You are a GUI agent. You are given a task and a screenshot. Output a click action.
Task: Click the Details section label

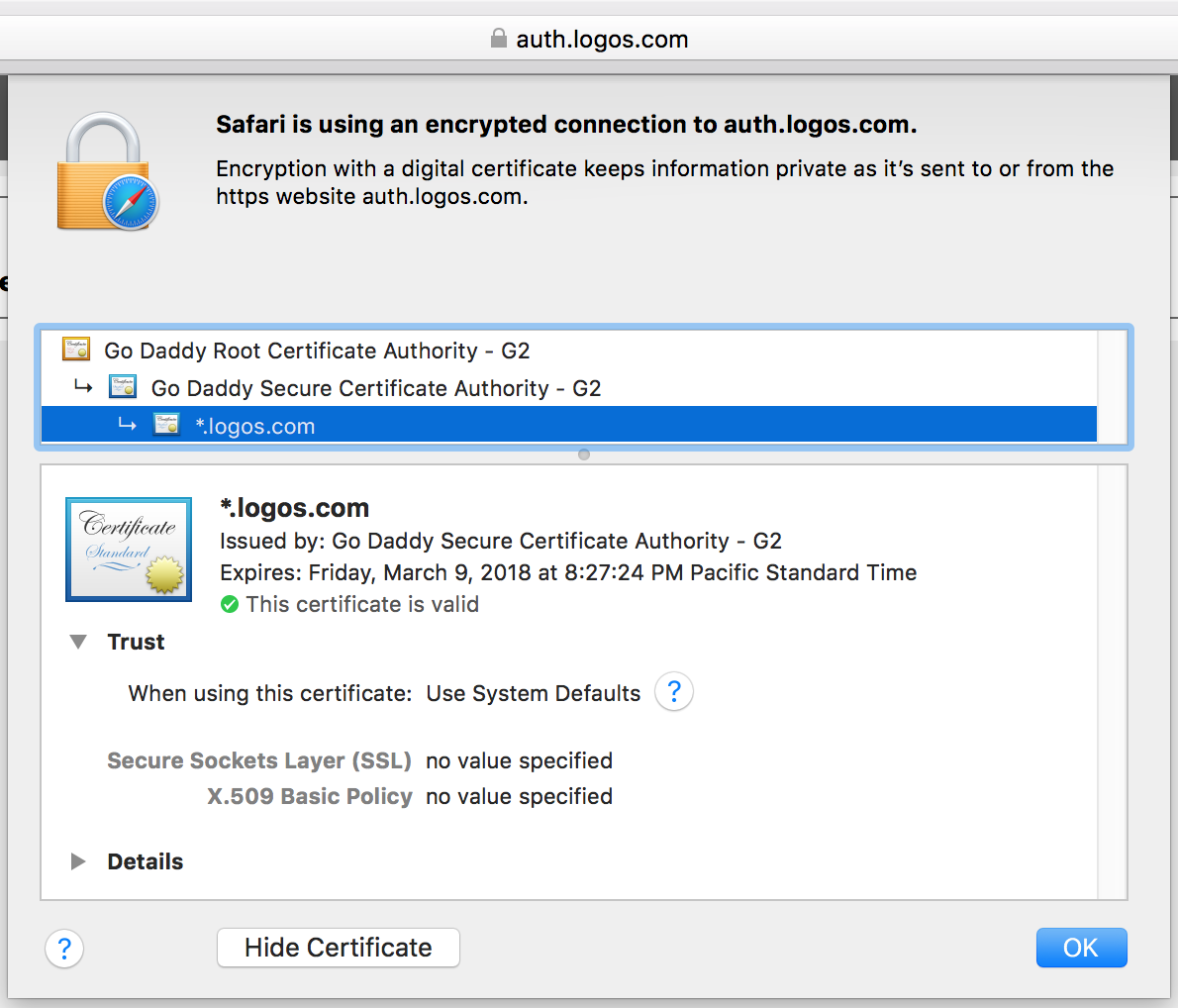point(145,861)
